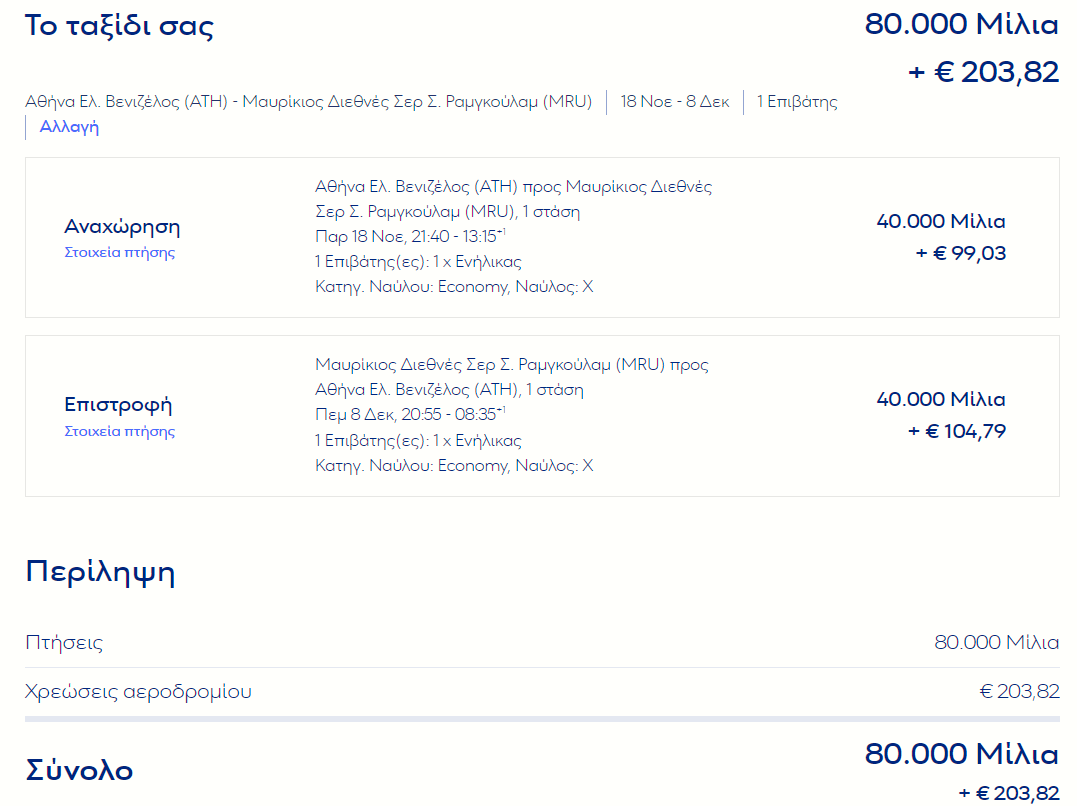Click the 80.000 Μίλια header total
The image size is (1077, 806).
pyautogui.click(x=962, y=24)
